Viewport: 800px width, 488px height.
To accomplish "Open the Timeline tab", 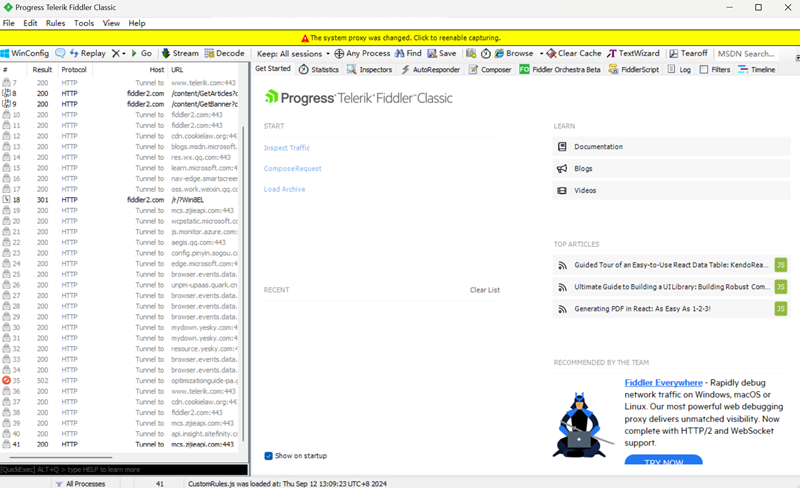I will click(757, 69).
